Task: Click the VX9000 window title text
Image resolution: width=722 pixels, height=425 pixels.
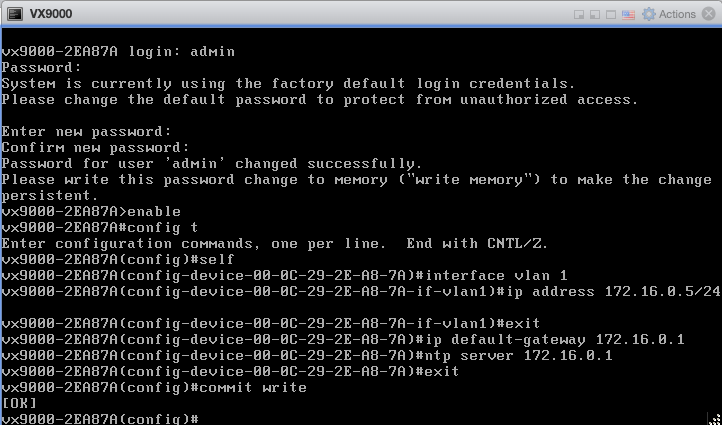Action: (50, 14)
